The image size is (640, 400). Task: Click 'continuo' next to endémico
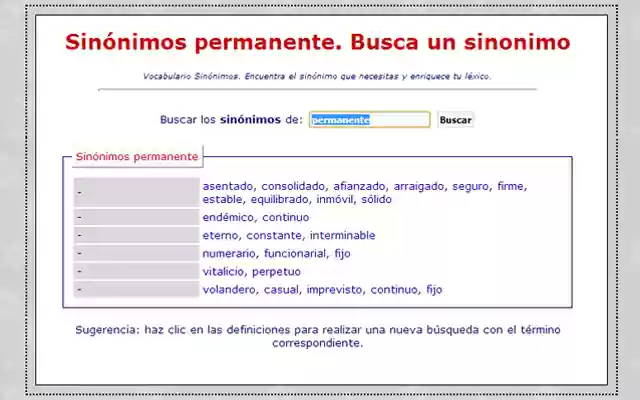tap(285, 217)
